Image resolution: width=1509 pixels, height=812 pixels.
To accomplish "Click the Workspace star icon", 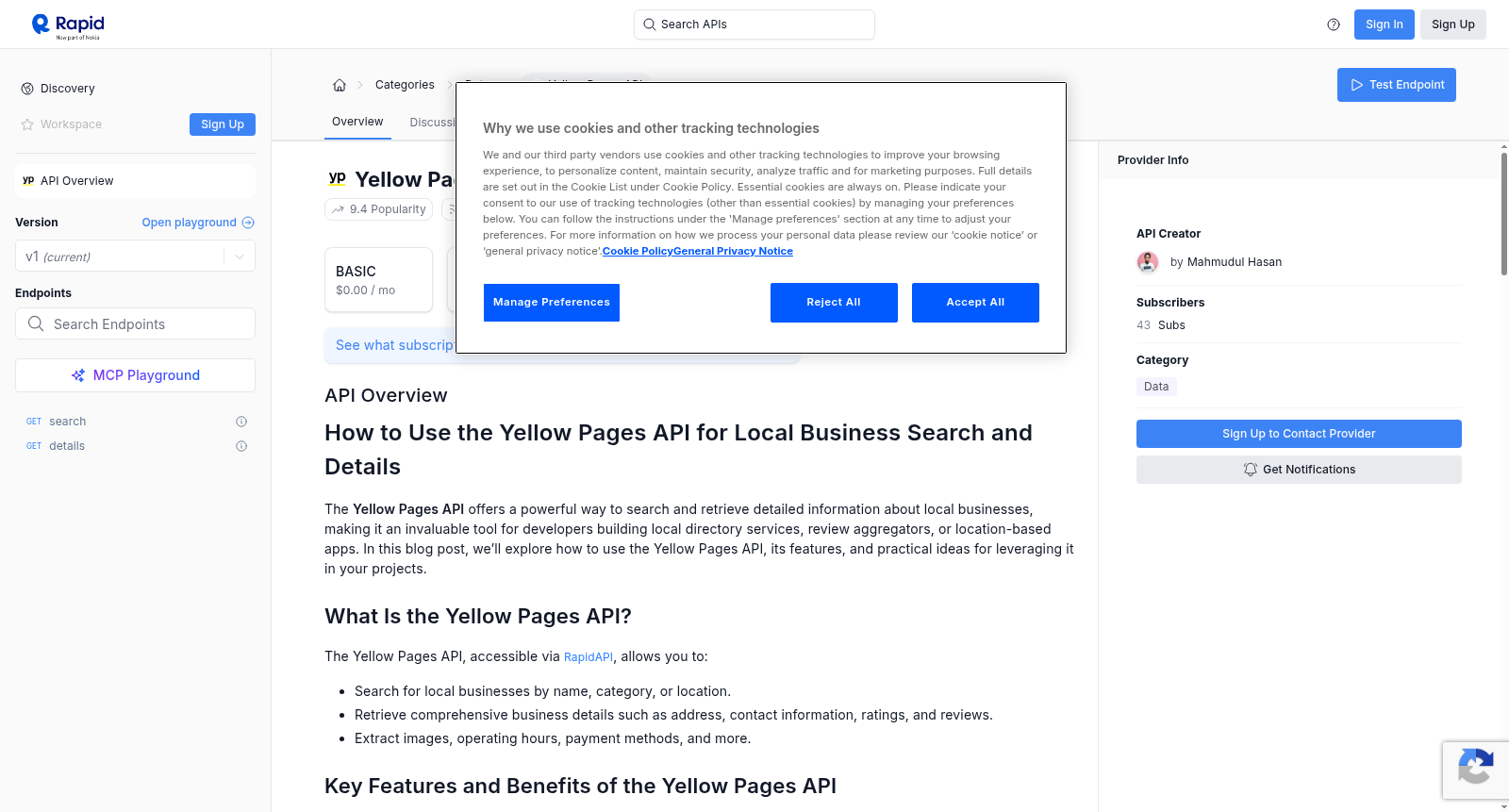I will coord(27,124).
